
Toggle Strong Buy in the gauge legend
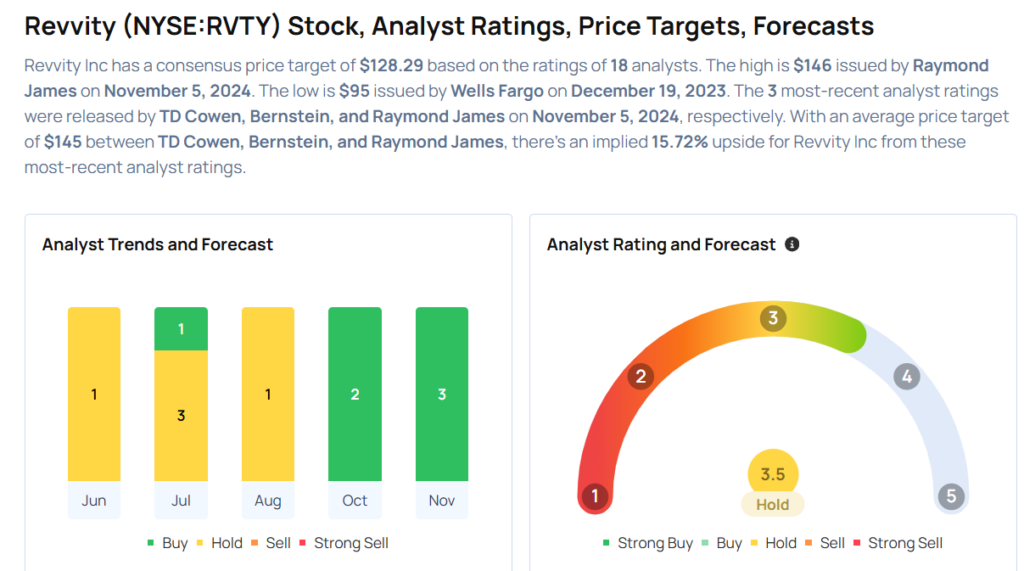[647, 543]
